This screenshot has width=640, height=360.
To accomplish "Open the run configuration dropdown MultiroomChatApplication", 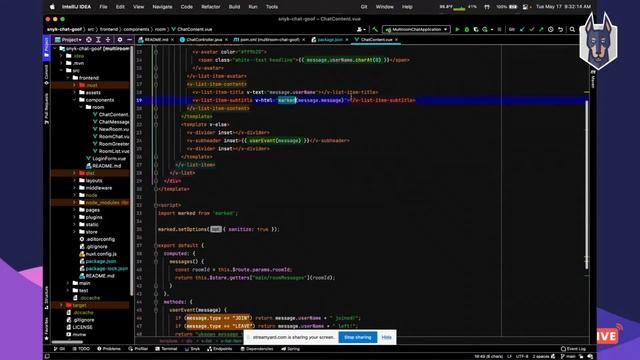I will pos(416,29).
